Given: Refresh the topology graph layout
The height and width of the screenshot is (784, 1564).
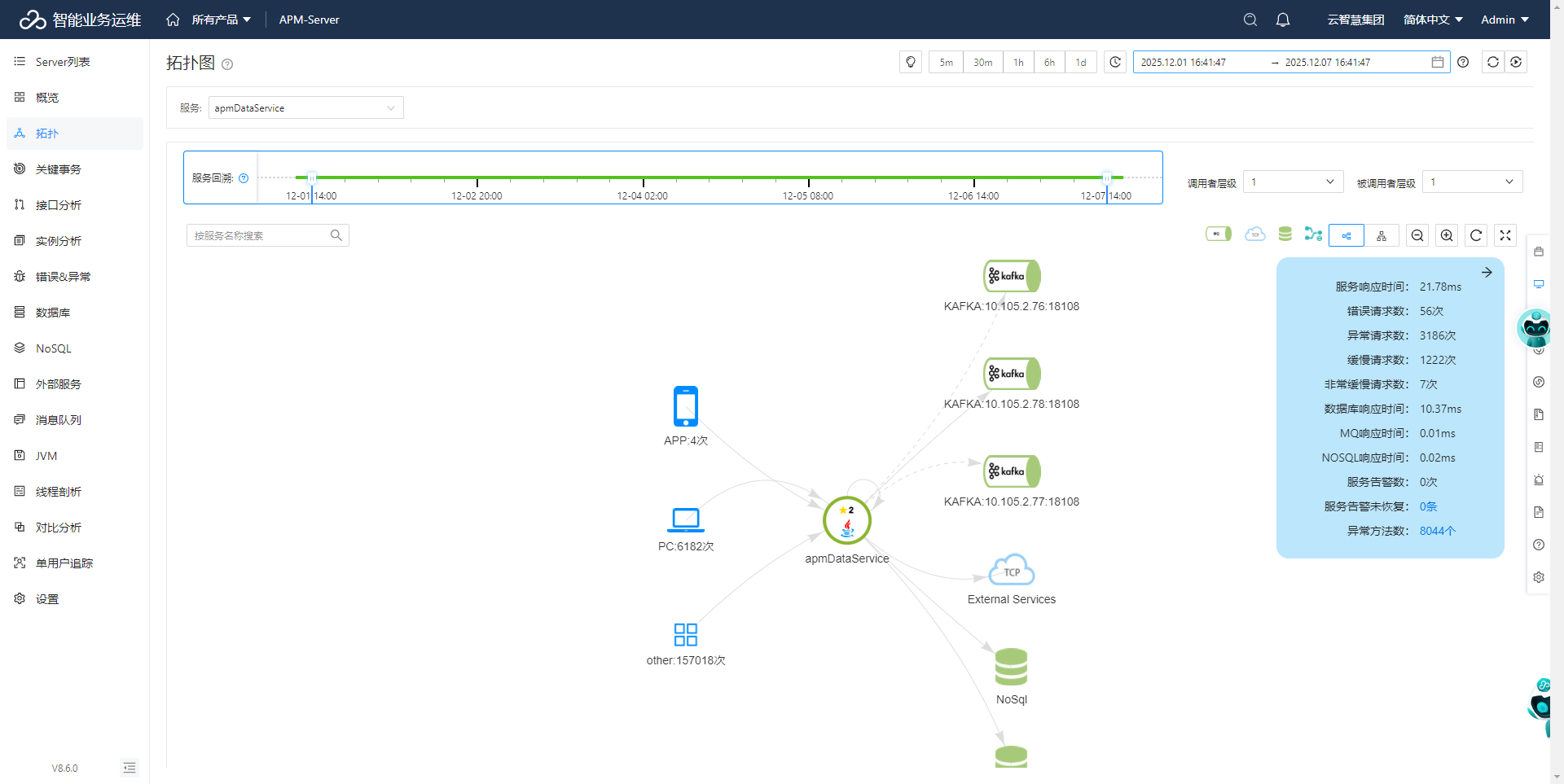Looking at the screenshot, I should pyautogui.click(x=1475, y=235).
